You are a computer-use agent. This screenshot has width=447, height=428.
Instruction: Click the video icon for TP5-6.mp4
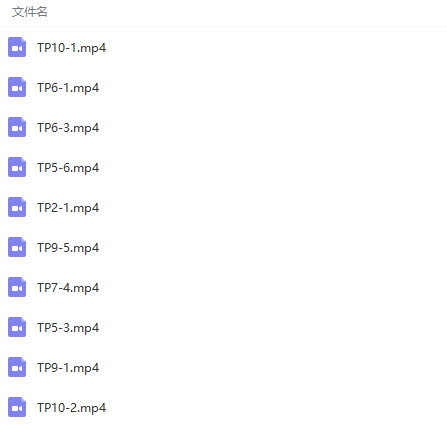pos(17,167)
